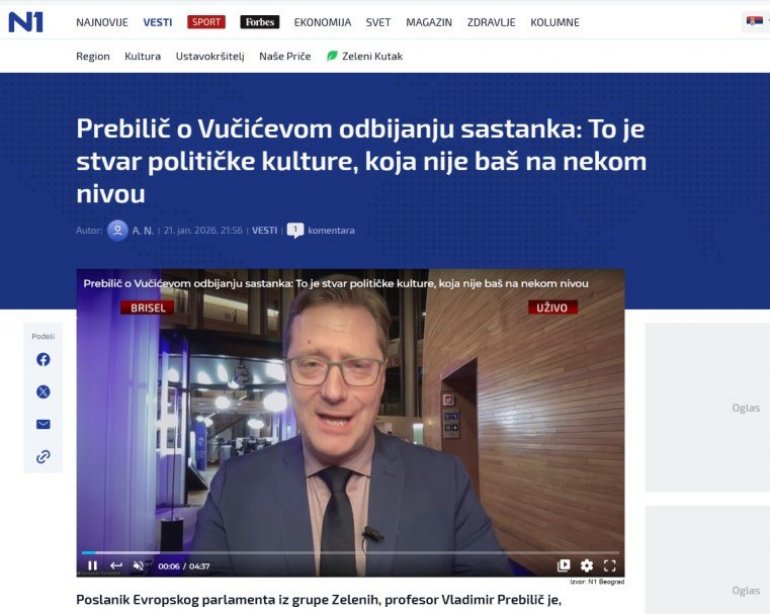
Task: Click the video replay arrow
Action: [116, 566]
